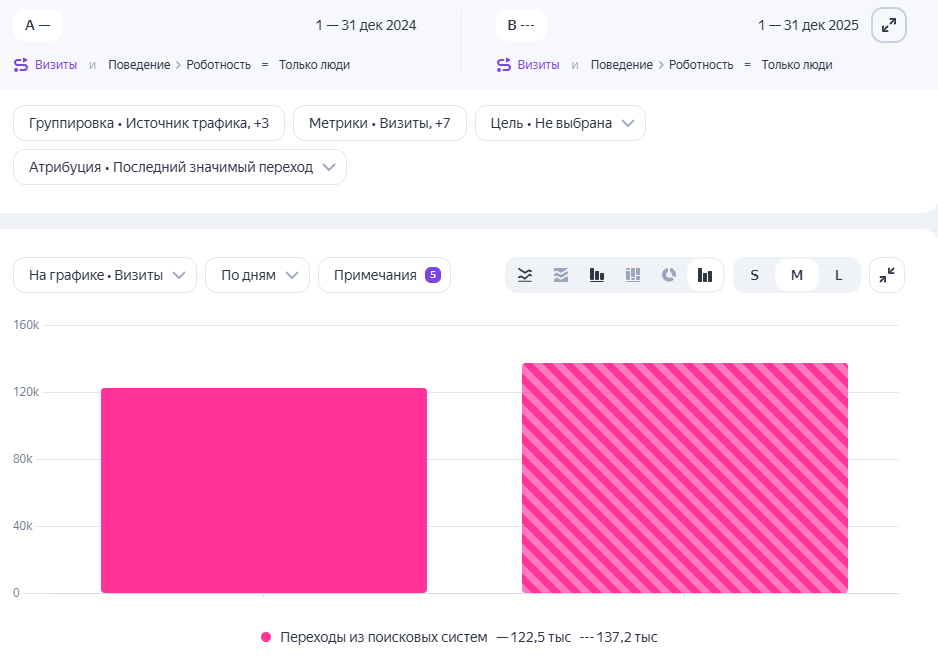Click the legend value 122,5 тыс

click(x=540, y=637)
